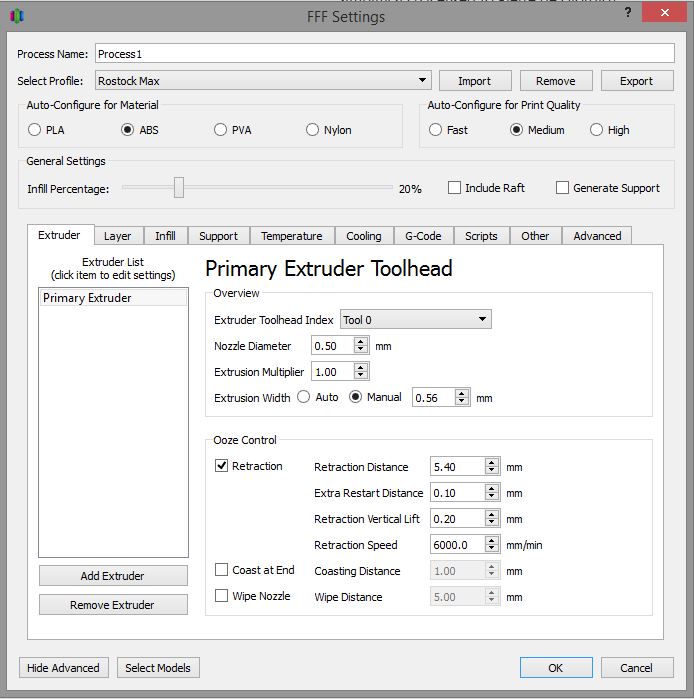Viewport: 694px width, 699px height.
Task: Increase Extra Restart Distance spinner
Action: (x=491, y=488)
